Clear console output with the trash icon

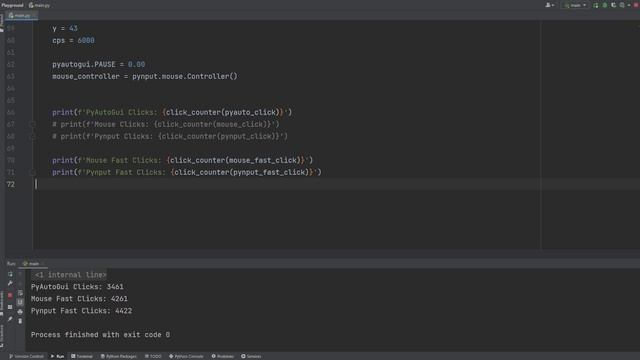pyautogui.click(x=20, y=321)
